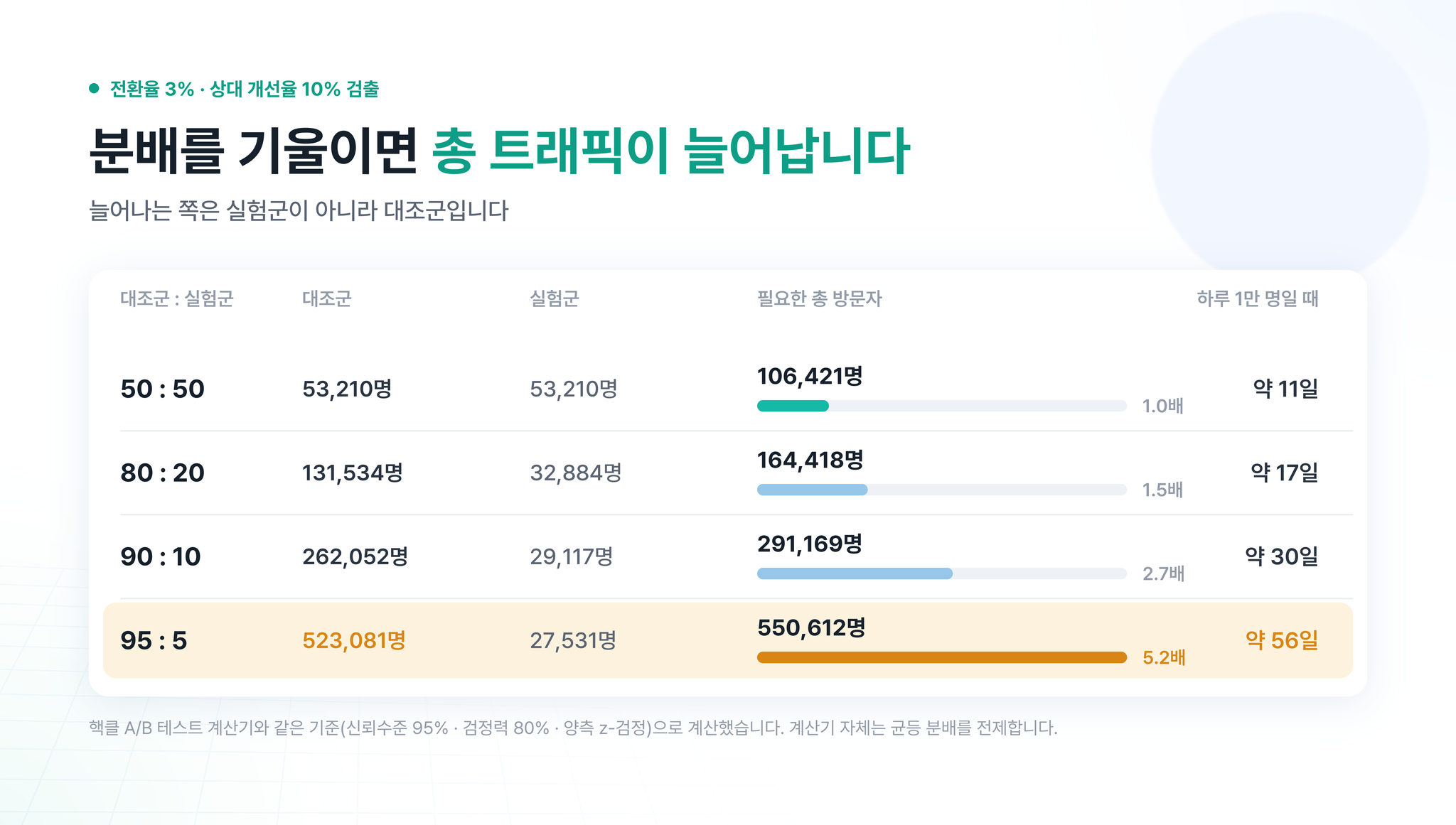This screenshot has height=825, width=1456.
Task: Click the footnote about 핵클 A/B 테스트 계산기
Action: click(573, 728)
